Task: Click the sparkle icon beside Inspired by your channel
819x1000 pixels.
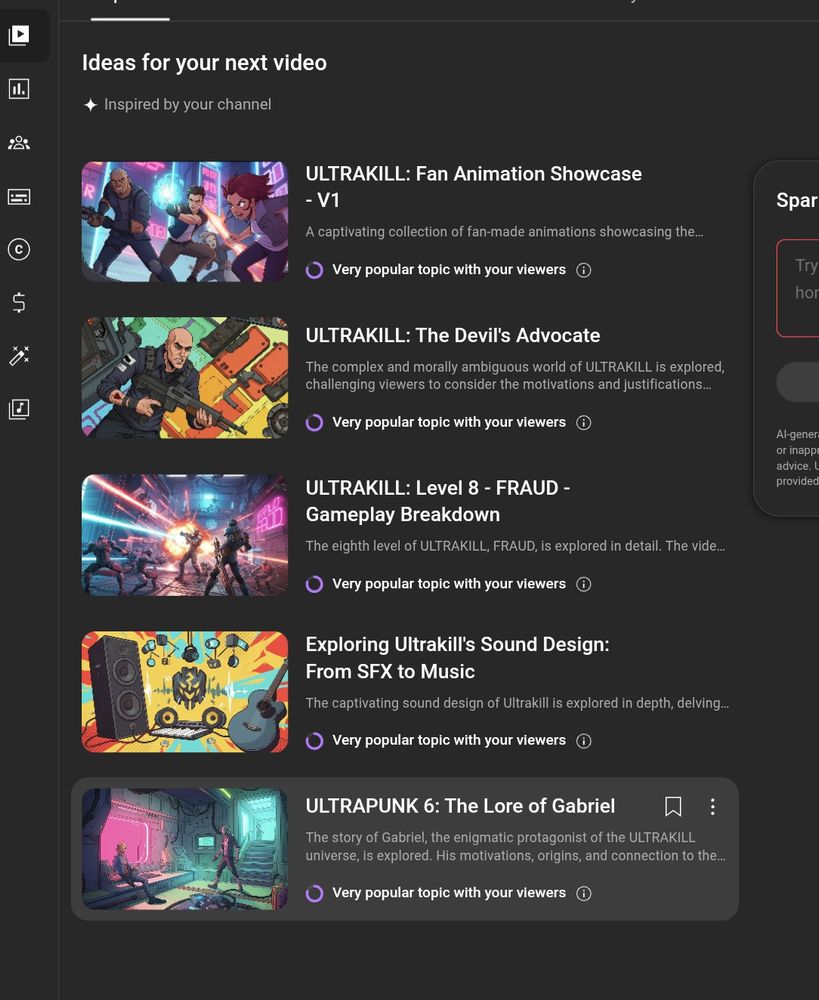Action: tap(91, 105)
